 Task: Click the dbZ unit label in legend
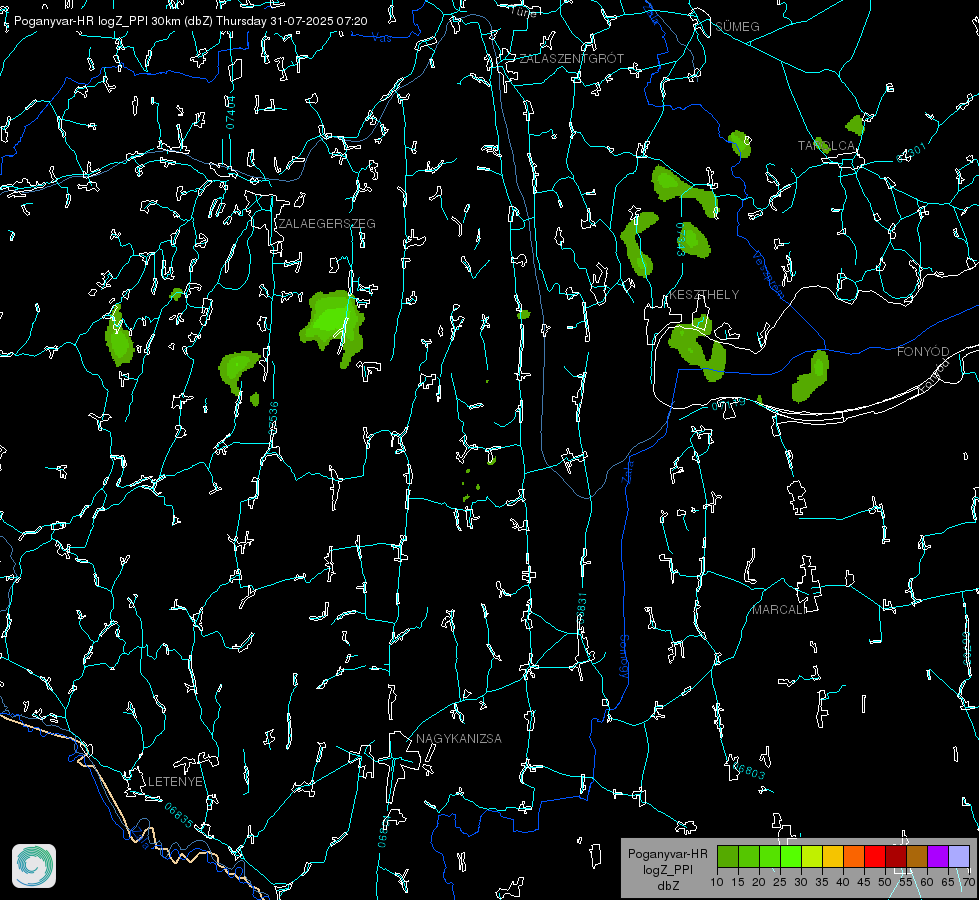click(667, 886)
